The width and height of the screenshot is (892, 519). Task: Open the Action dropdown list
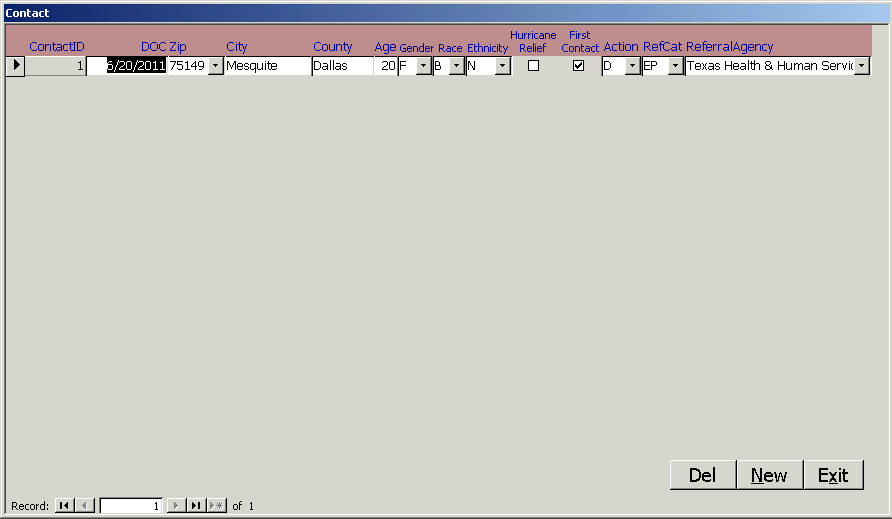click(632, 66)
